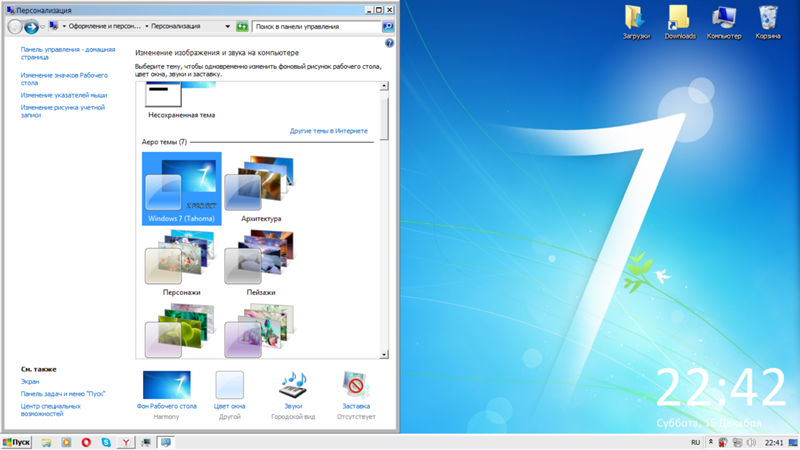Click the theme list scroll down arrow
The width and height of the screenshot is (800, 450).
(384, 354)
